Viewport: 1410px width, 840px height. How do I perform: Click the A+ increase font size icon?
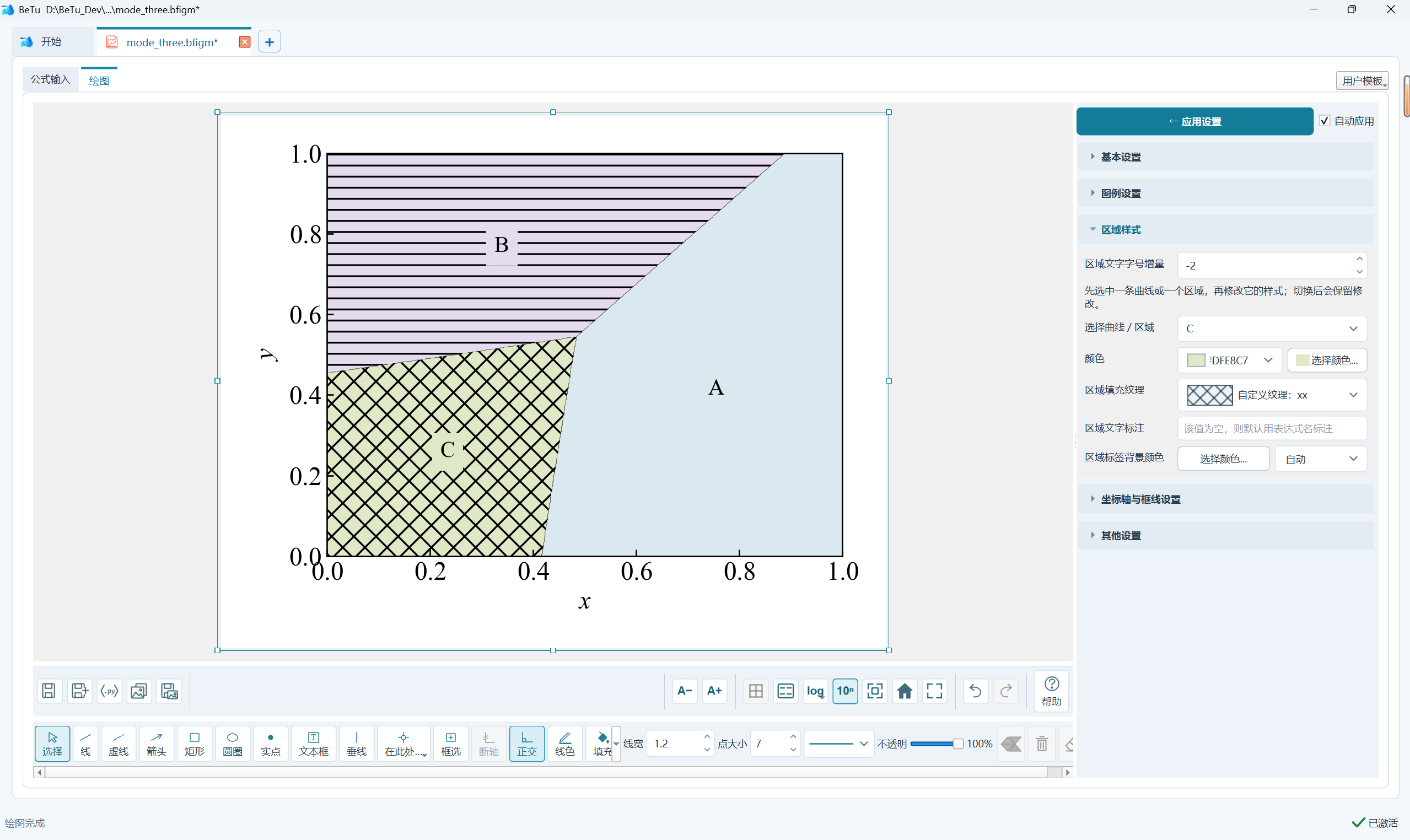714,691
